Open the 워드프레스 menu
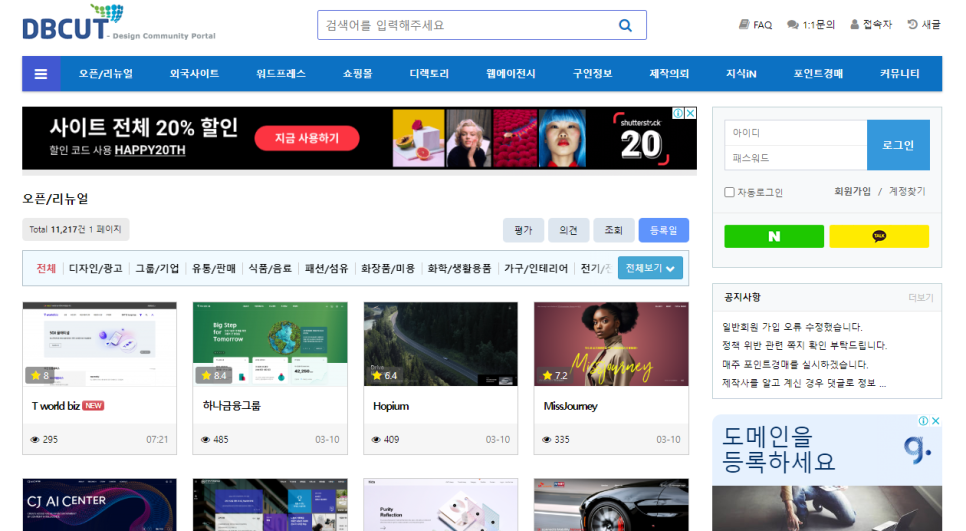This screenshot has width=966, height=531. [281, 74]
